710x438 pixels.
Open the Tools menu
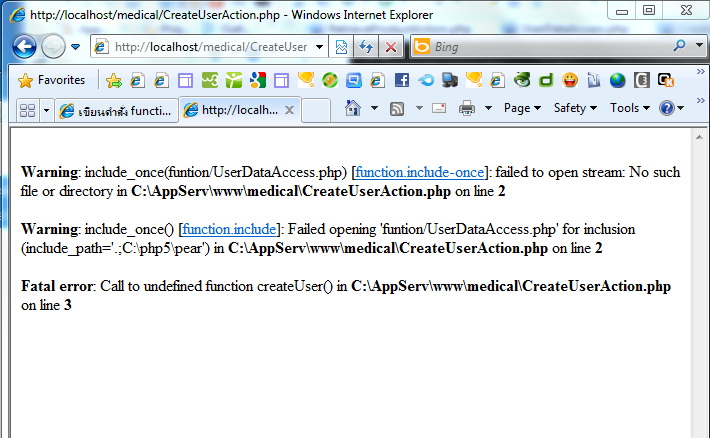click(629, 108)
